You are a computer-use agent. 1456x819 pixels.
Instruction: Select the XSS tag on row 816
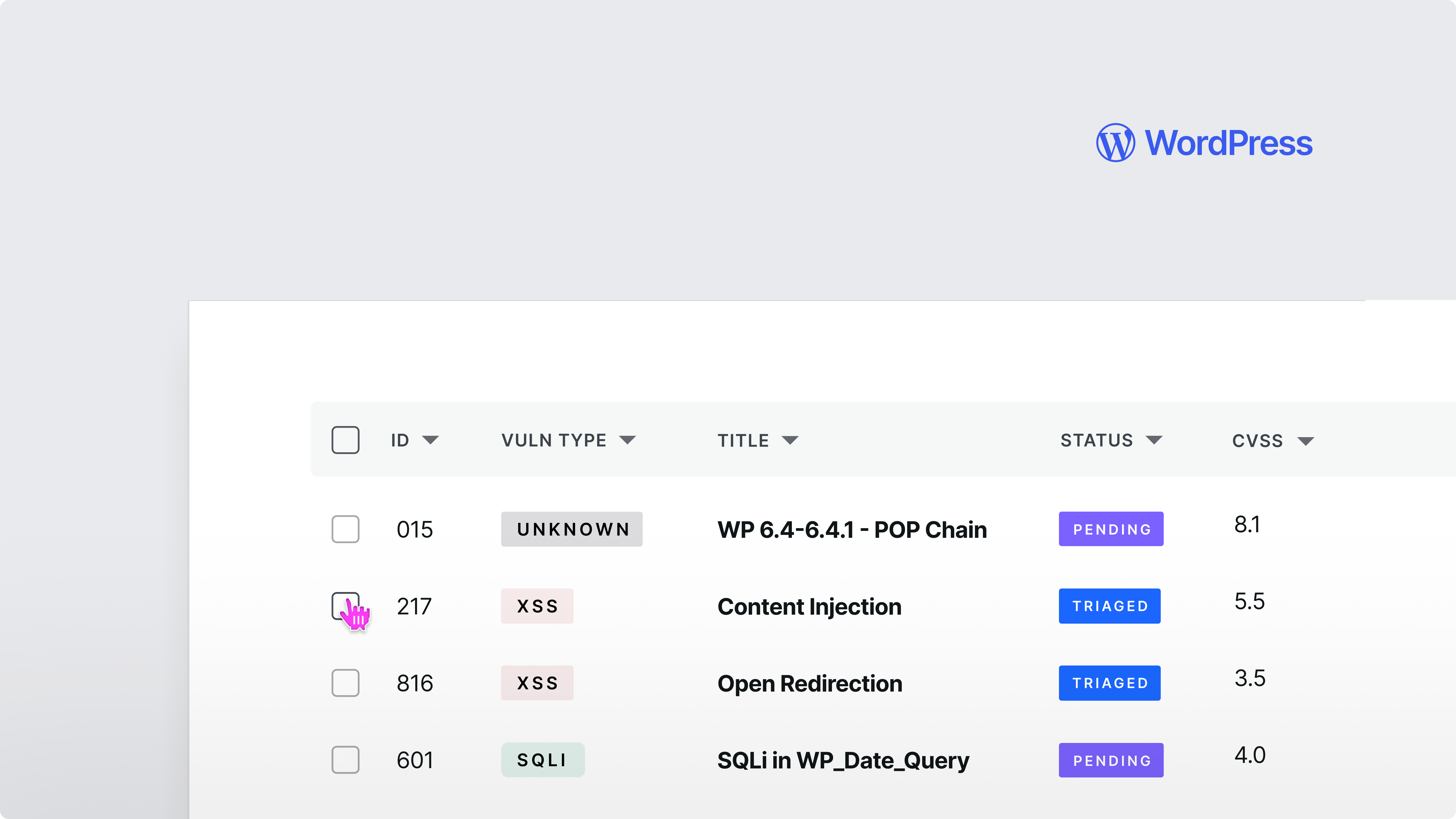[x=537, y=683]
